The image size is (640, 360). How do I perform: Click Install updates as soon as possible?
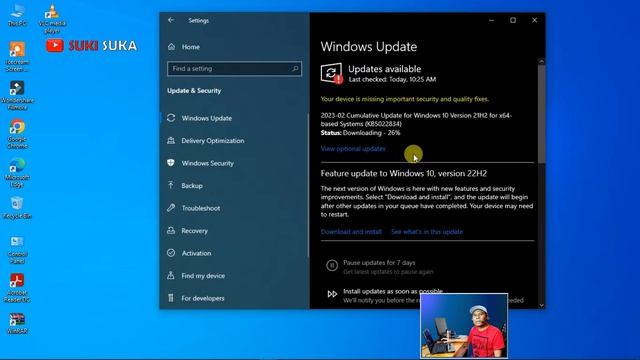393,291
